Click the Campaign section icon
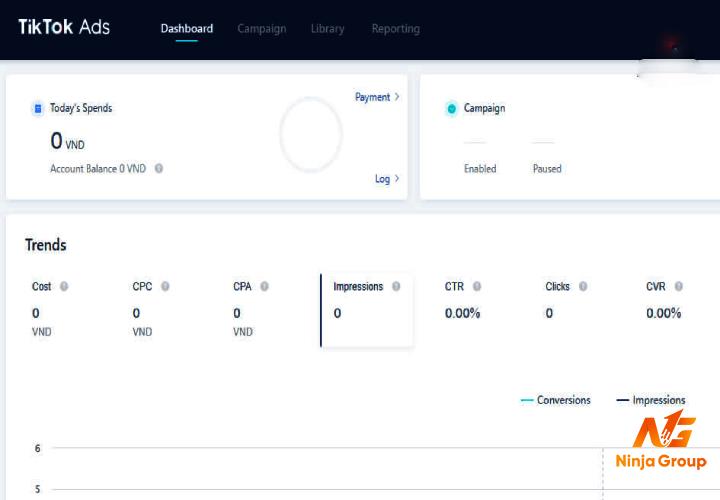720x500 pixels. (x=451, y=109)
